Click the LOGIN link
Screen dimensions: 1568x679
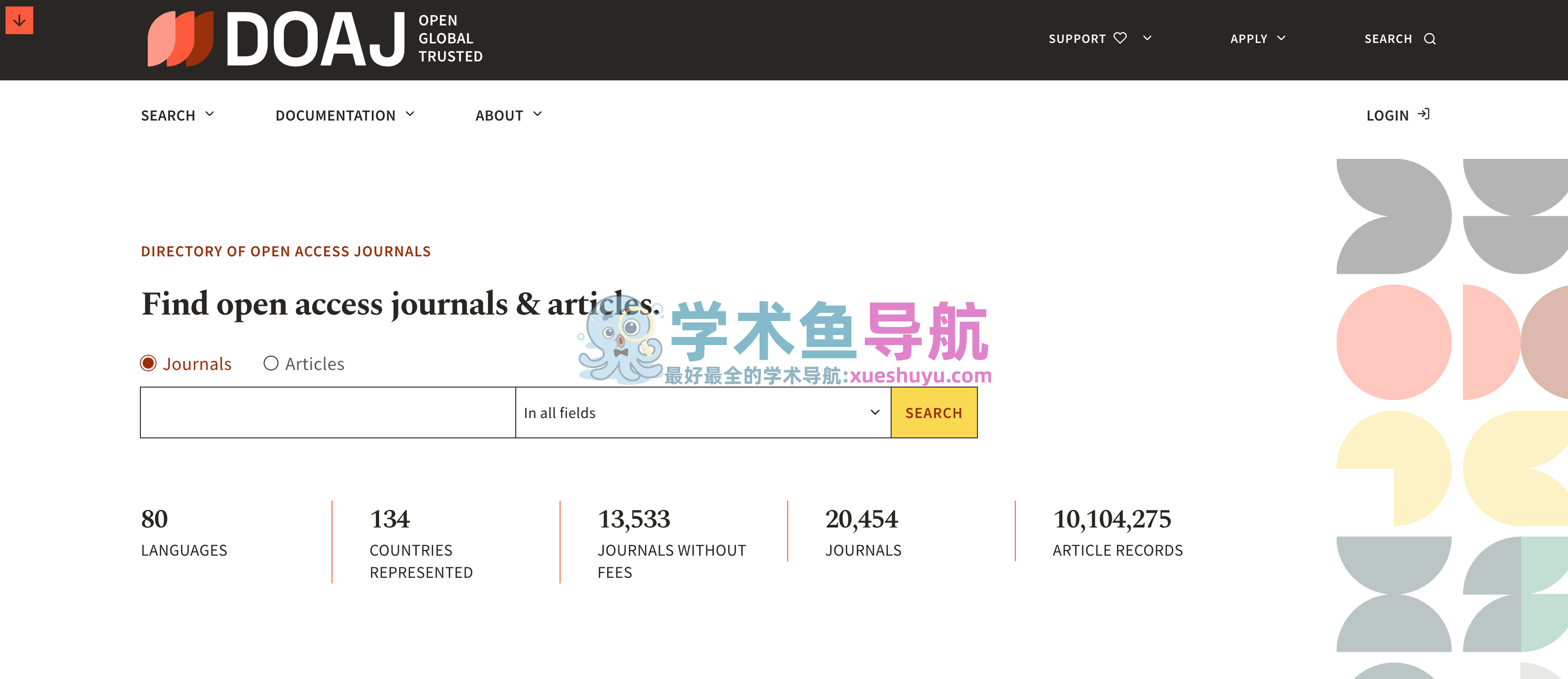point(1387,115)
